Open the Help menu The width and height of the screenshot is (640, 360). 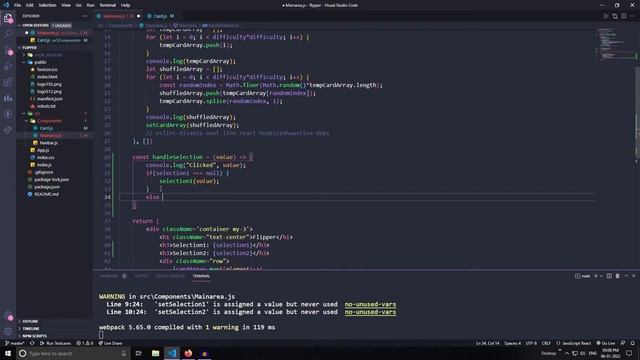125,5
